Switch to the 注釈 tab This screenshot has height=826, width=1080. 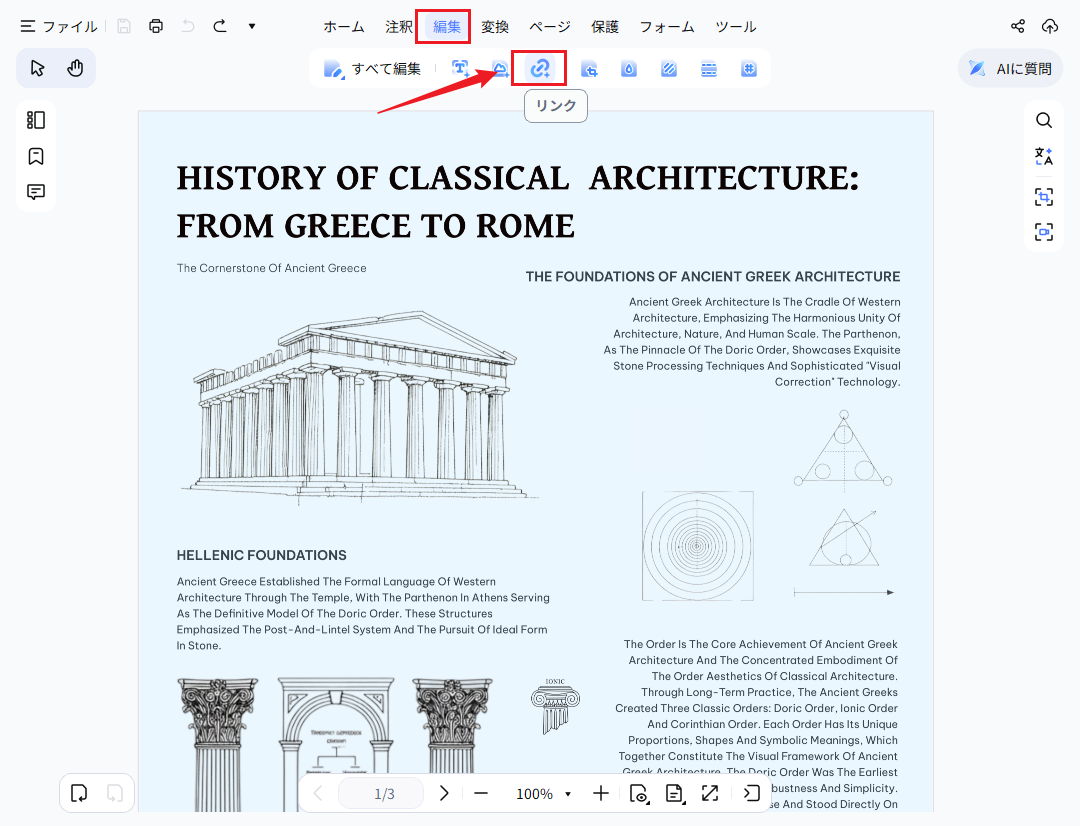coord(398,27)
